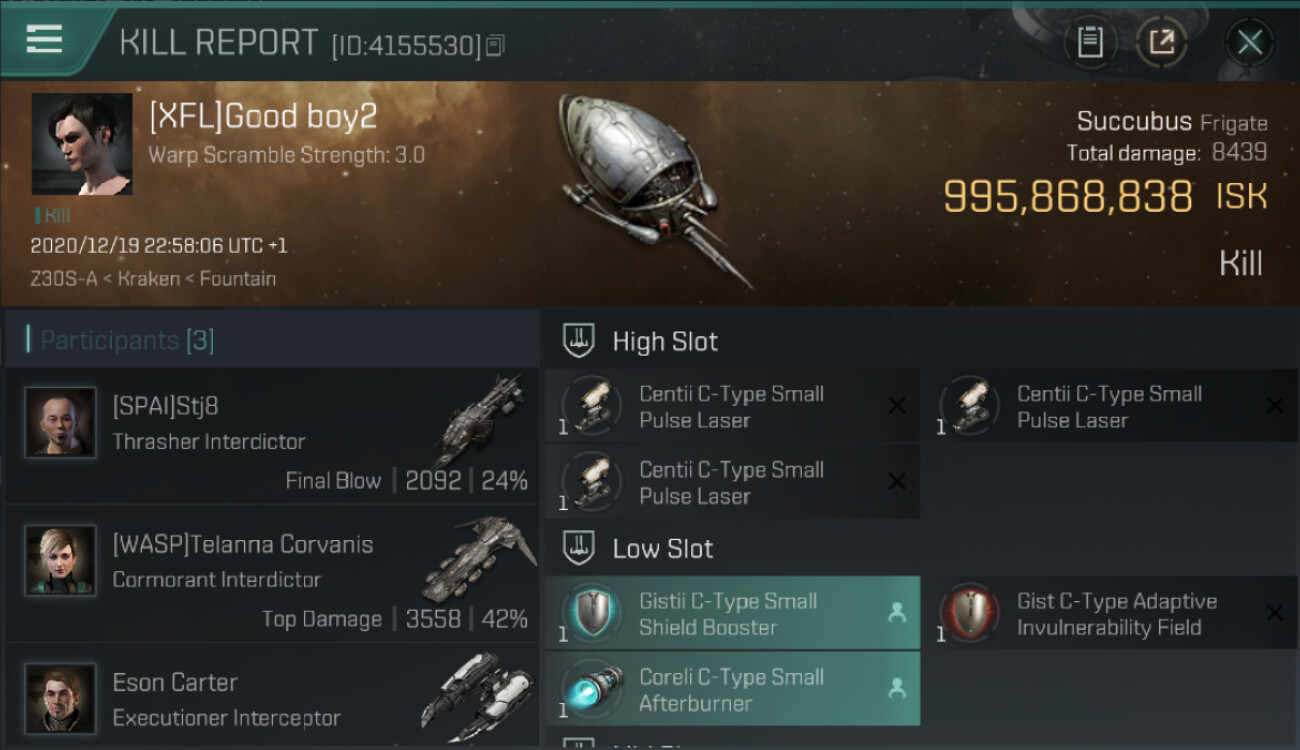The height and width of the screenshot is (750, 1300).
Task: Copy the kill report ID
Action: click(x=495, y=46)
